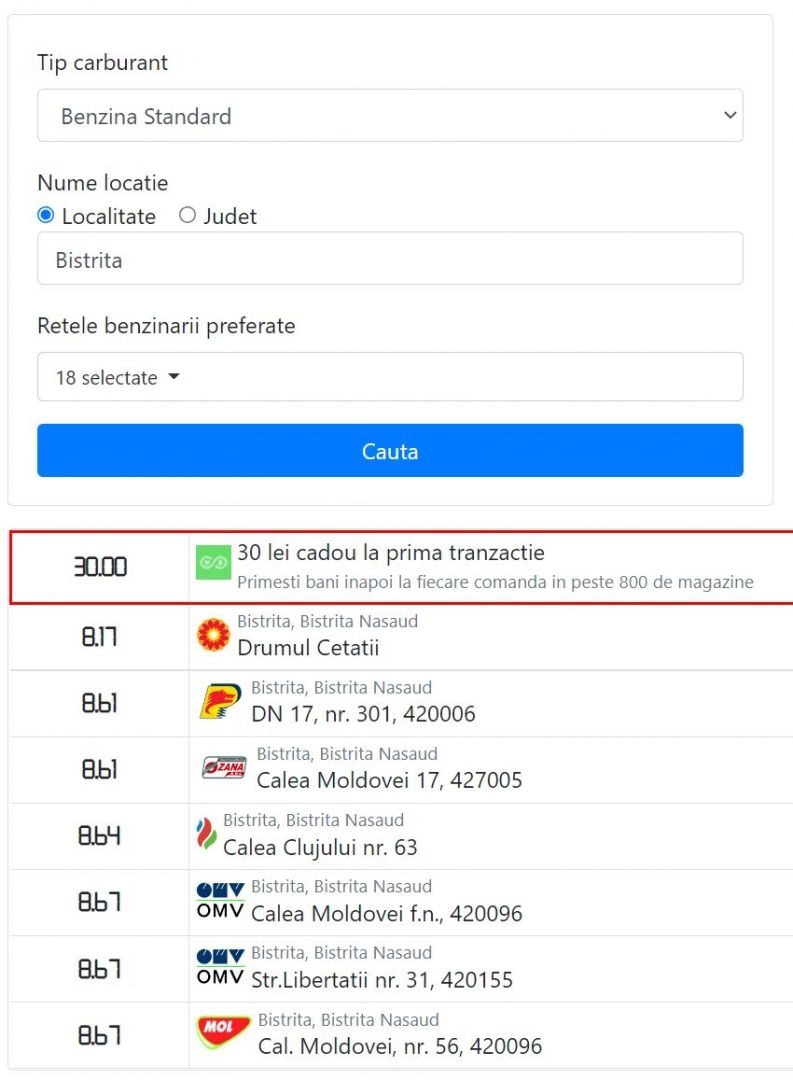
Task: Click the Bistrita location input field
Action: point(390,260)
